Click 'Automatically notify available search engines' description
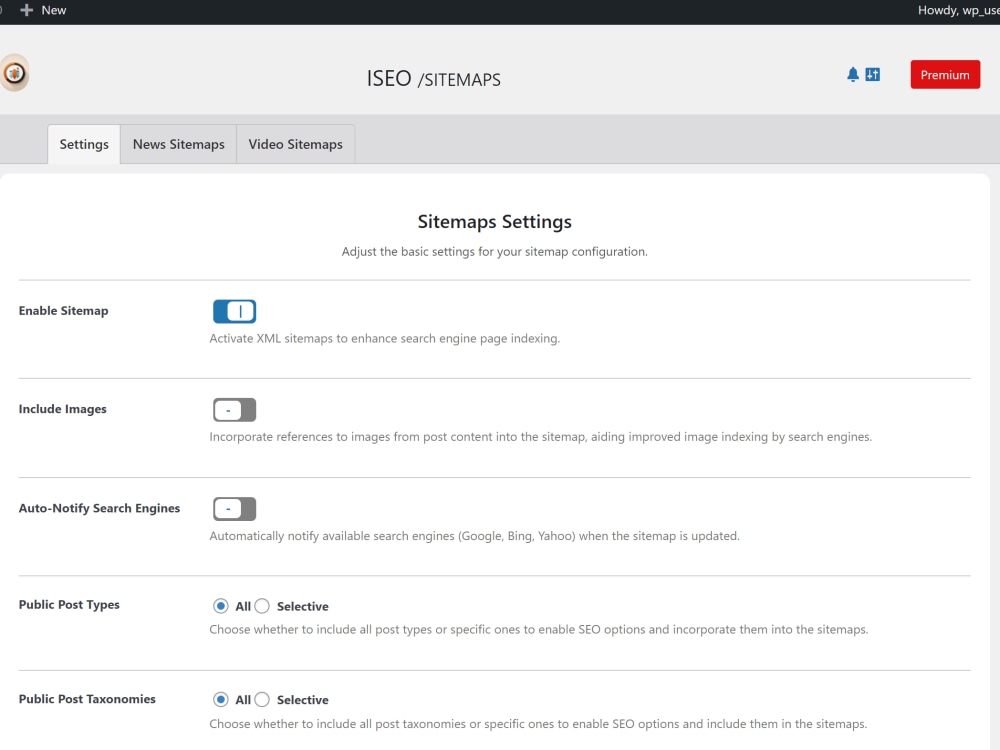Screen dimensions: 1000x750 click(x=474, y=536)
